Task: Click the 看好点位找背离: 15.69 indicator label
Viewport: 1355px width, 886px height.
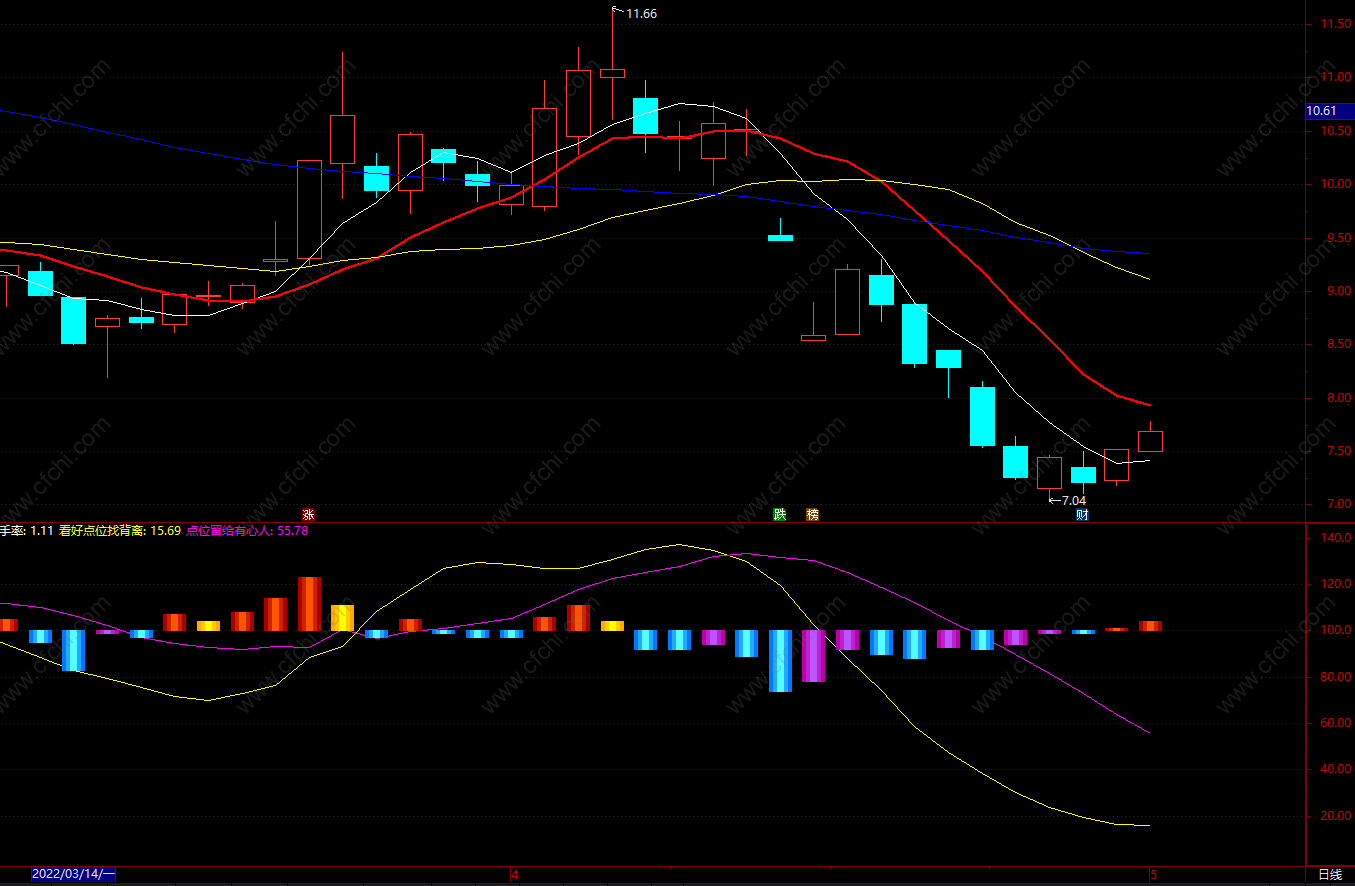Action: click(x=120, y=531)
